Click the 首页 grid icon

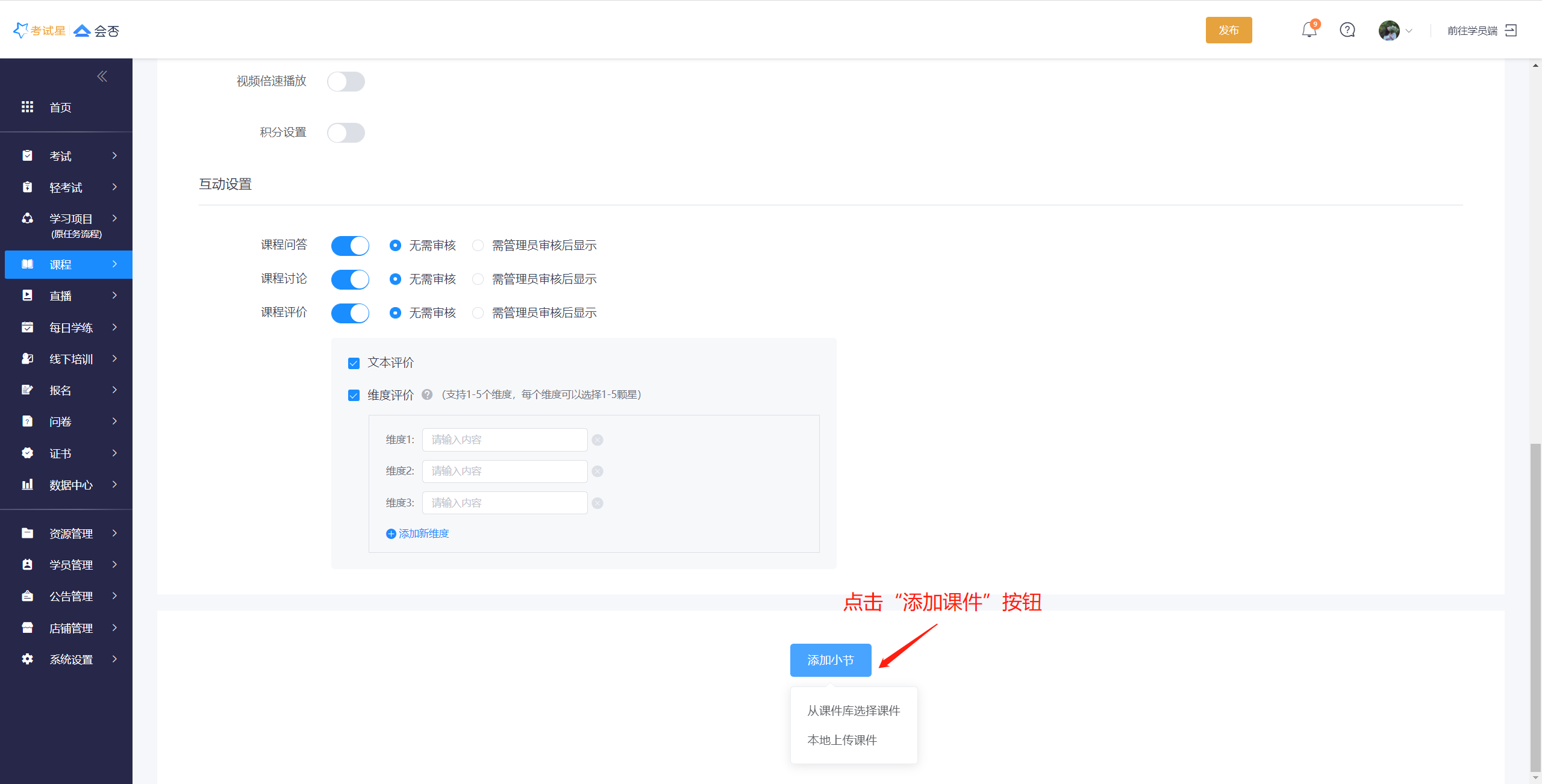tap(27, 107)
